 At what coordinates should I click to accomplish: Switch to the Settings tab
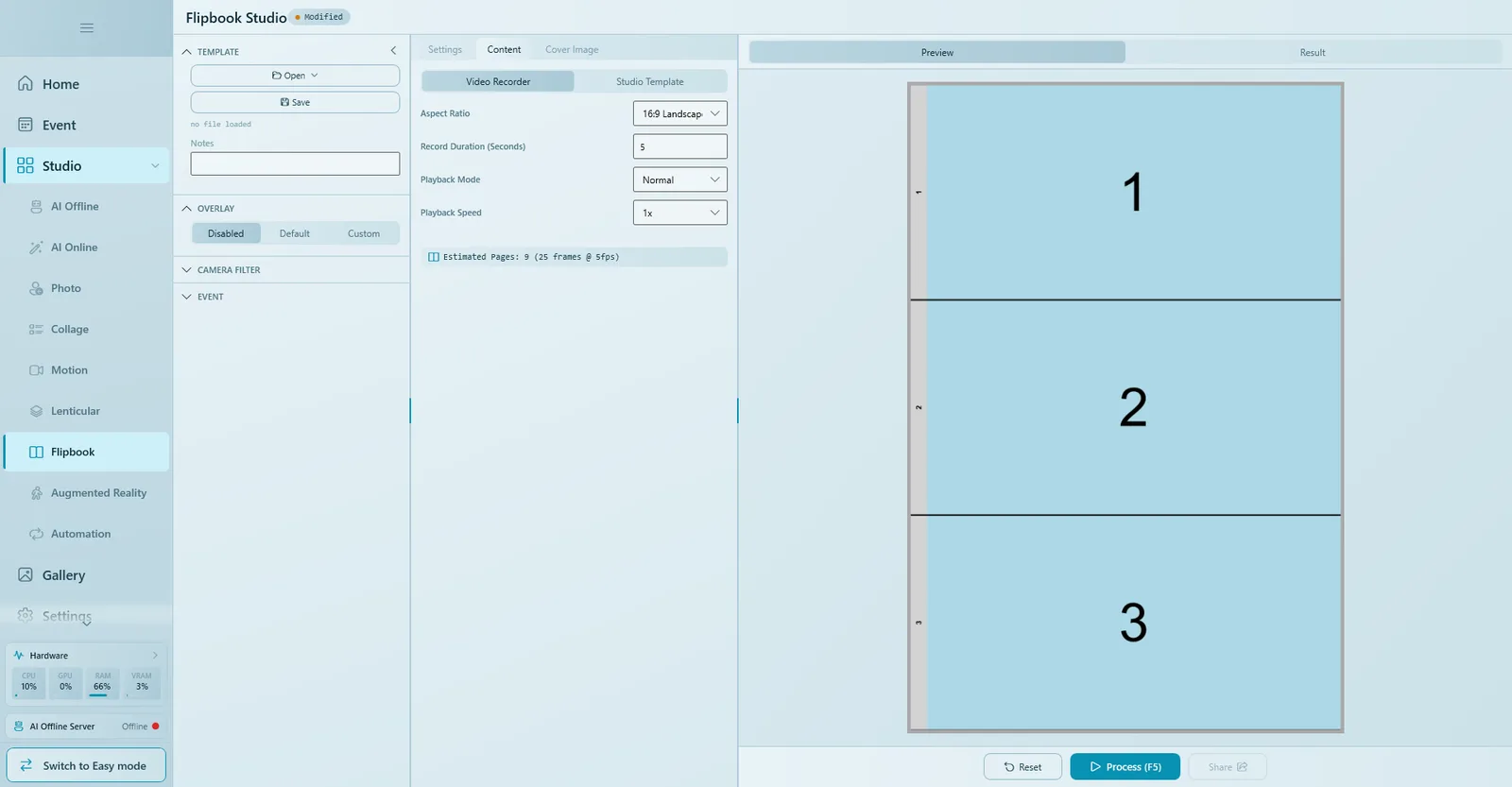click(445, 49)
